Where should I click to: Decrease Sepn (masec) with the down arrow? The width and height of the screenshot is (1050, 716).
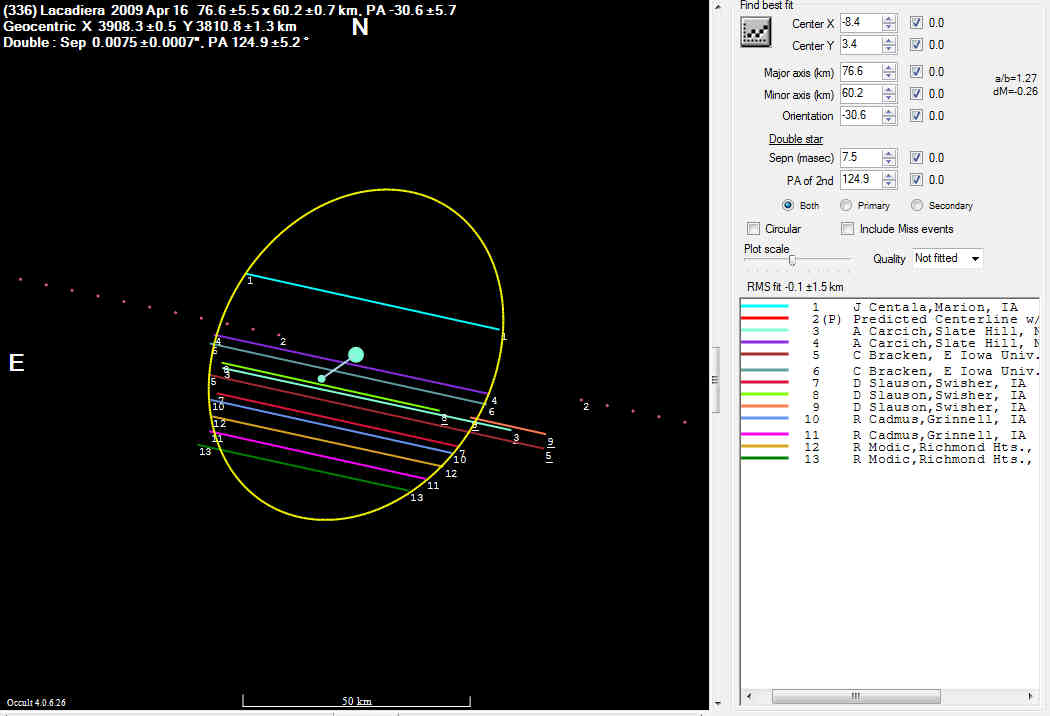coord(889,161)
